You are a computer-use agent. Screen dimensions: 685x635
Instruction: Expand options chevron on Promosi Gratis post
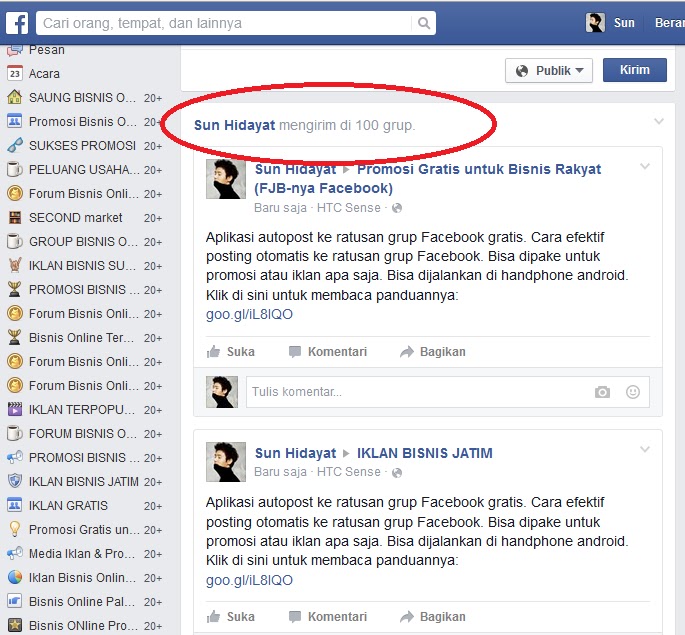(645, 166)
